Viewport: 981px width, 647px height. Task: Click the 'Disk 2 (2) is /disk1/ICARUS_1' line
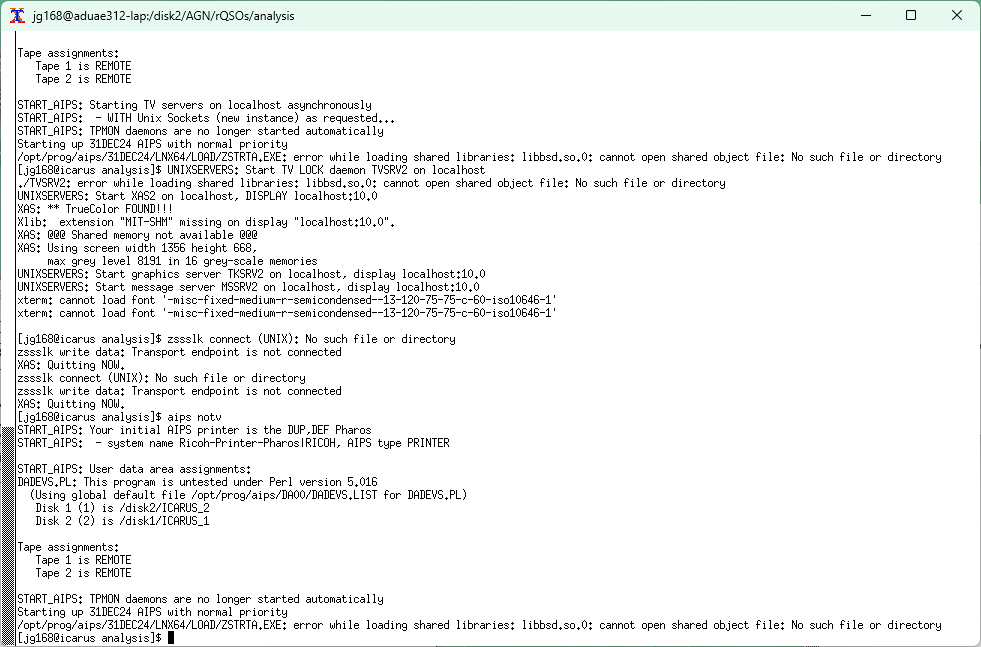click(124, 521)
